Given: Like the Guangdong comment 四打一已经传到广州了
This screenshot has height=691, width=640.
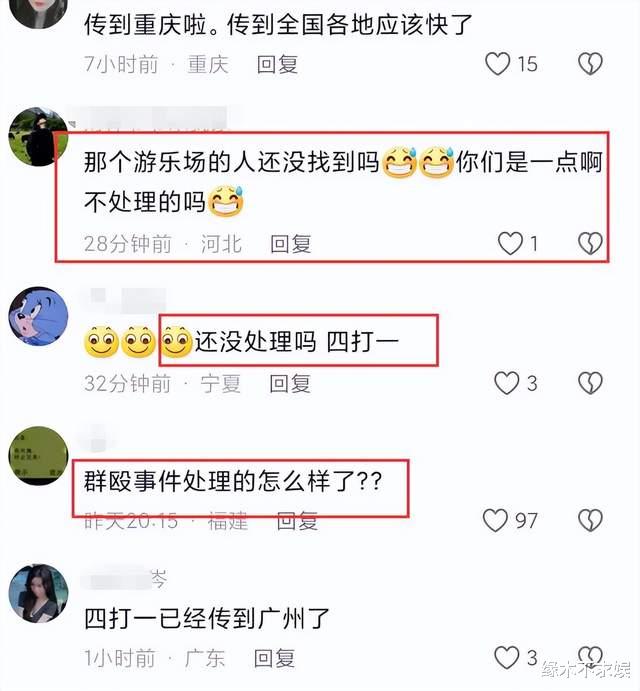Looking at the screenshot, I should pos(506,658).
